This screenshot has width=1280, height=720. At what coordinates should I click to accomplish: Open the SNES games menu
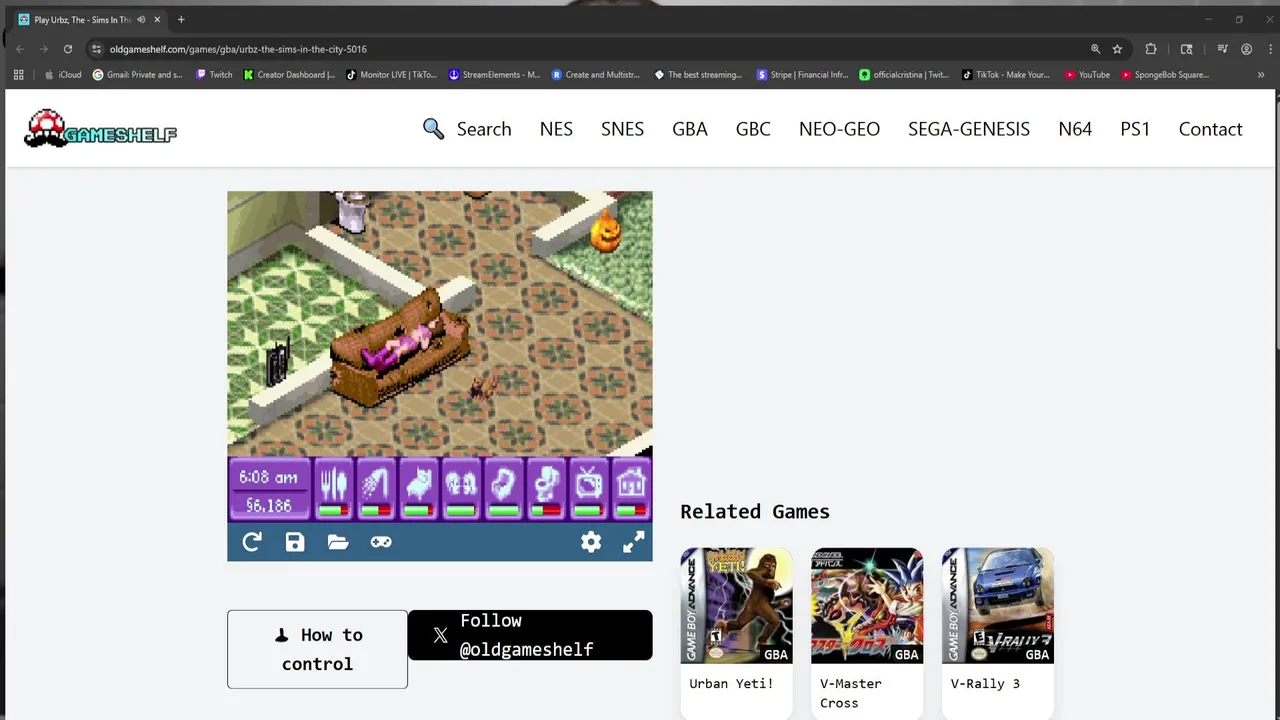622,129
